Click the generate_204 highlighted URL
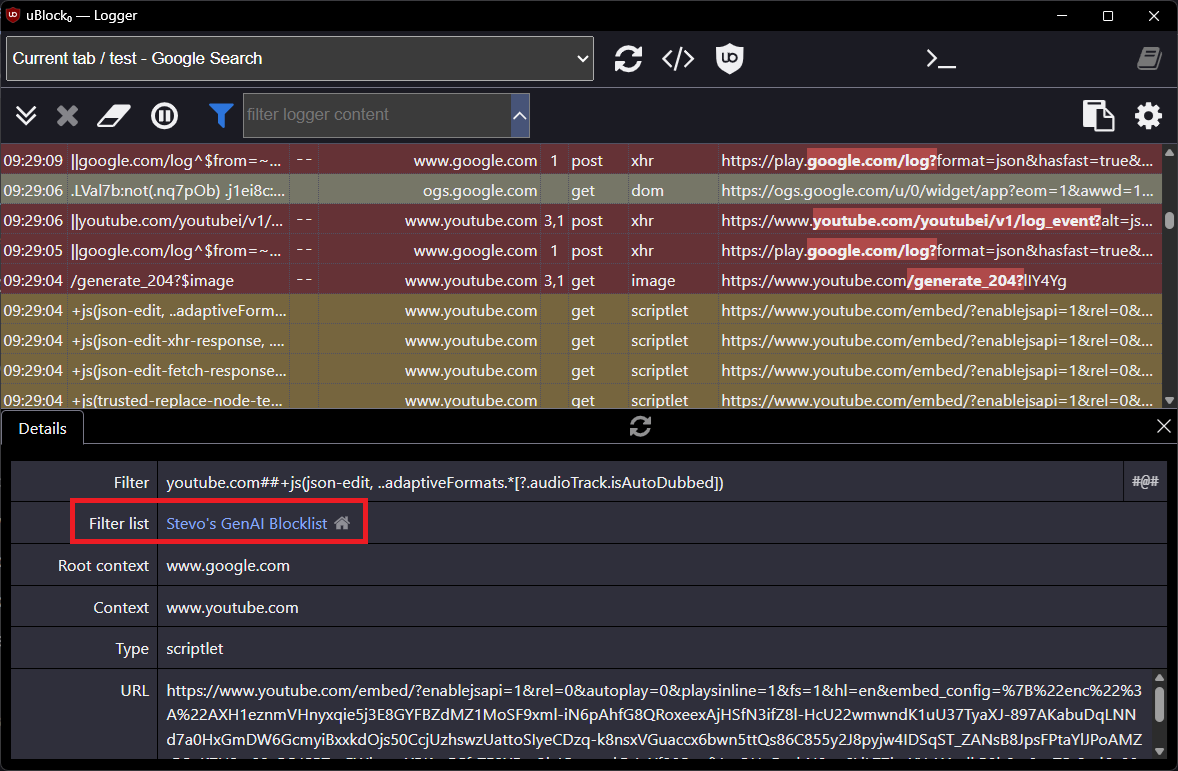This screenshot has height=771, width=1178. 965,280
